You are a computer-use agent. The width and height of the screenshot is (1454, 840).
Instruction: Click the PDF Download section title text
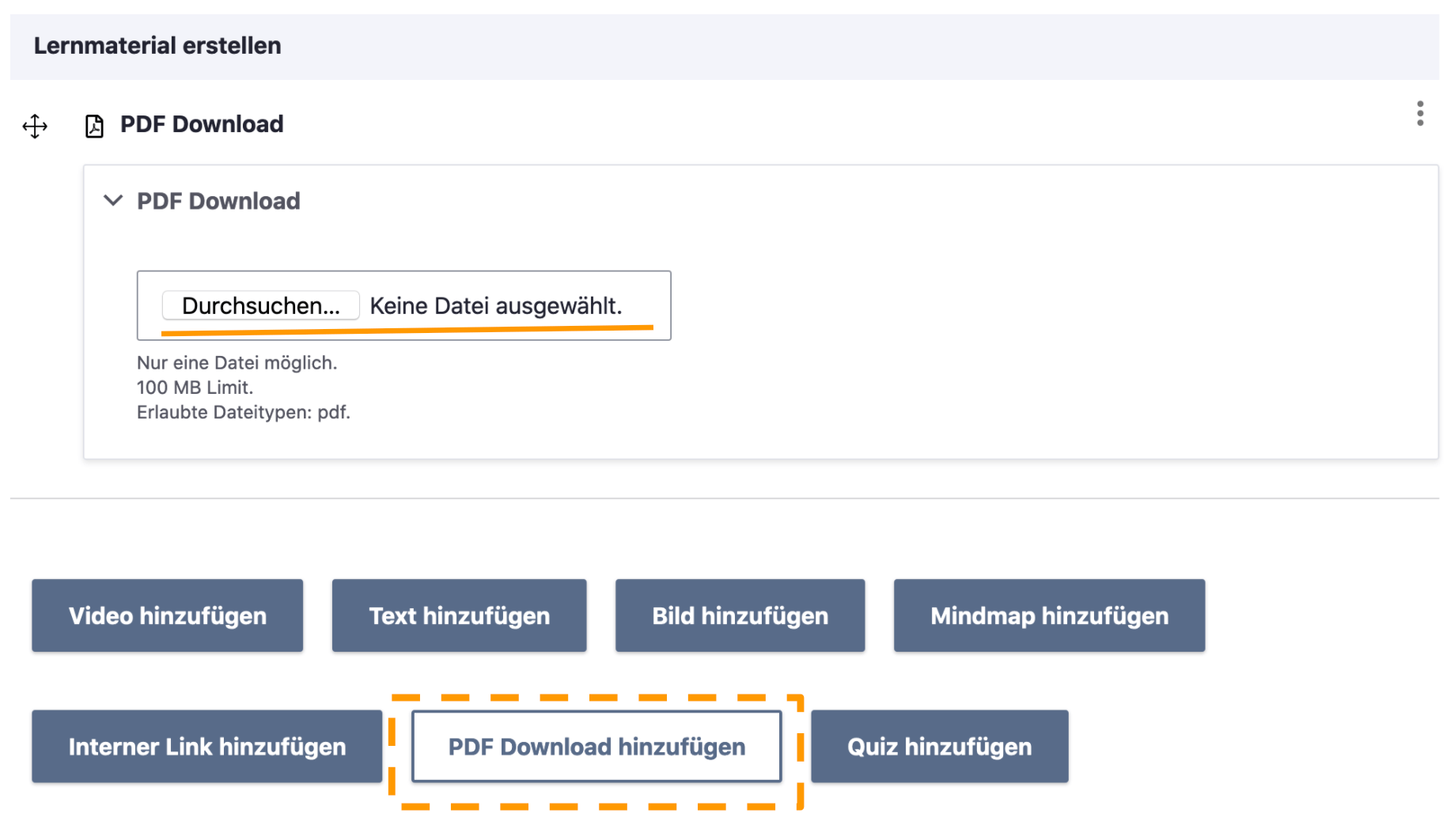point(218,200)
